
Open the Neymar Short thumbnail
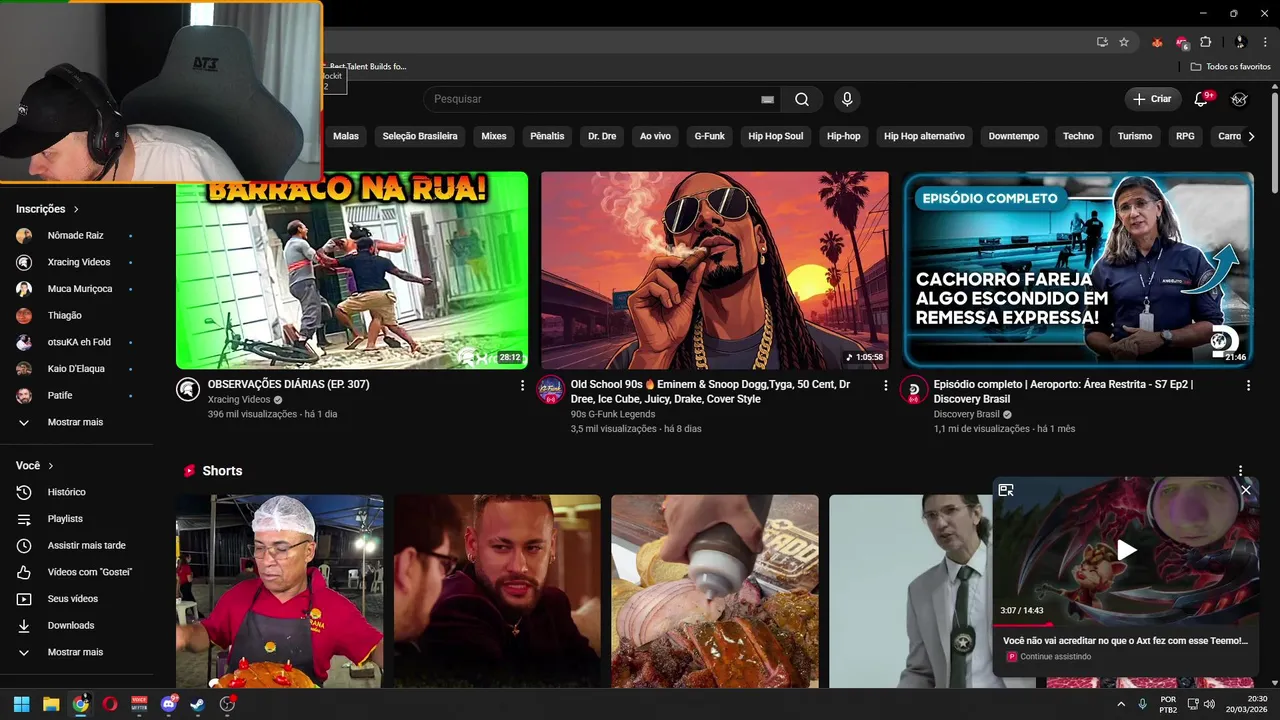[x=497, y=591]
